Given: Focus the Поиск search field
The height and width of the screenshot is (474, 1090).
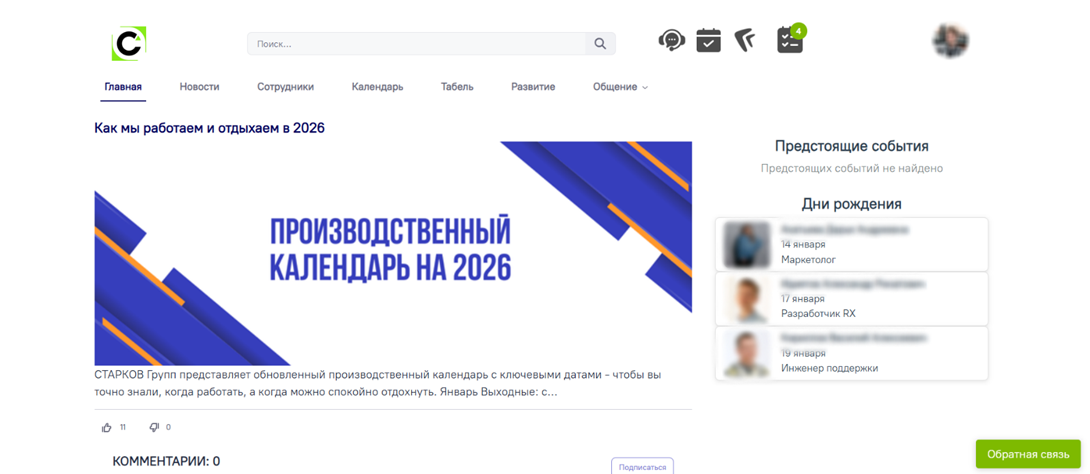Looking at the screenshot, I should (x=417, y=44).
